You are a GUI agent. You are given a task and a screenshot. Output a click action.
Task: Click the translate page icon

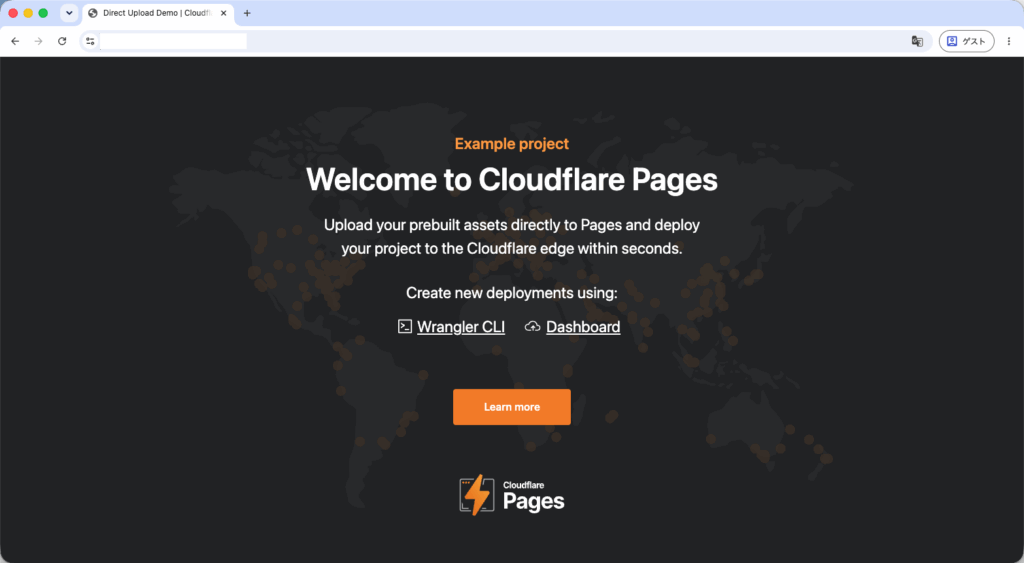[x=917, y=41]
